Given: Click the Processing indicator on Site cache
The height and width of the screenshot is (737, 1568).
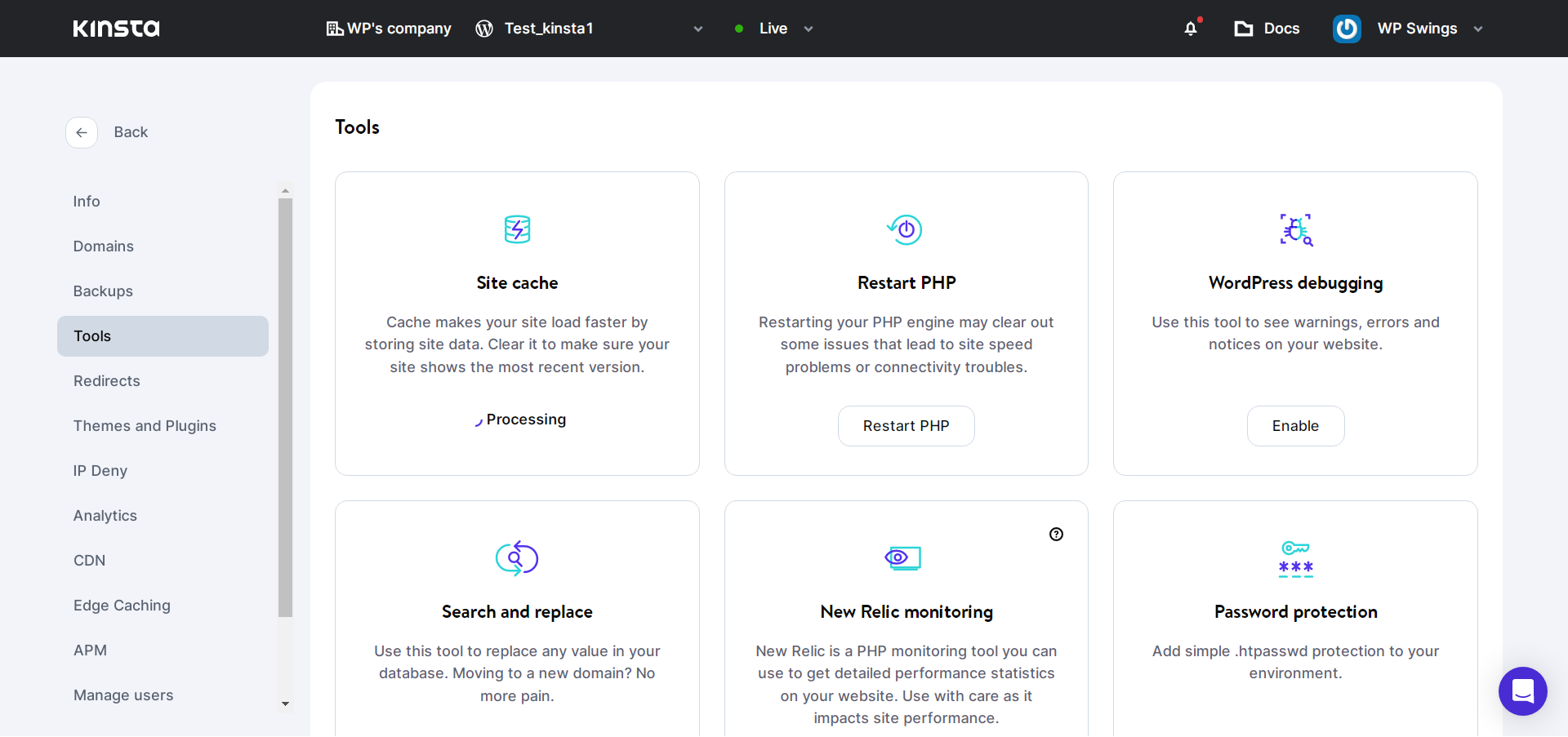Looking at the screenshot, I should pos(519,420).
